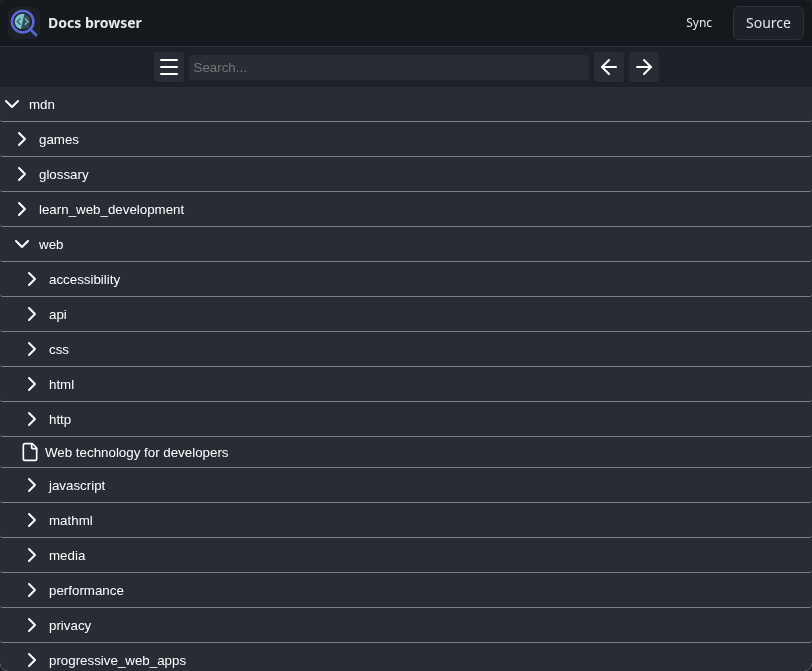The image size is (812, 671).
Task: Expand the glossary folder chevron
Action: pyautogui.click(x=22, y=174)
